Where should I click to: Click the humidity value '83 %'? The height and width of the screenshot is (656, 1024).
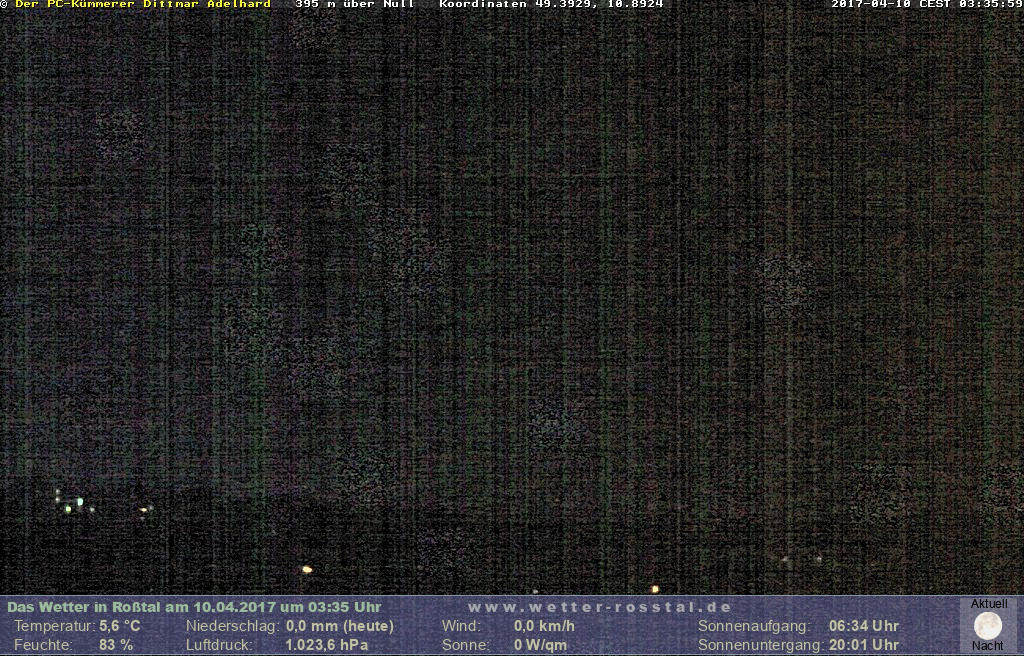pyautogui.click(x=116, y=645)
